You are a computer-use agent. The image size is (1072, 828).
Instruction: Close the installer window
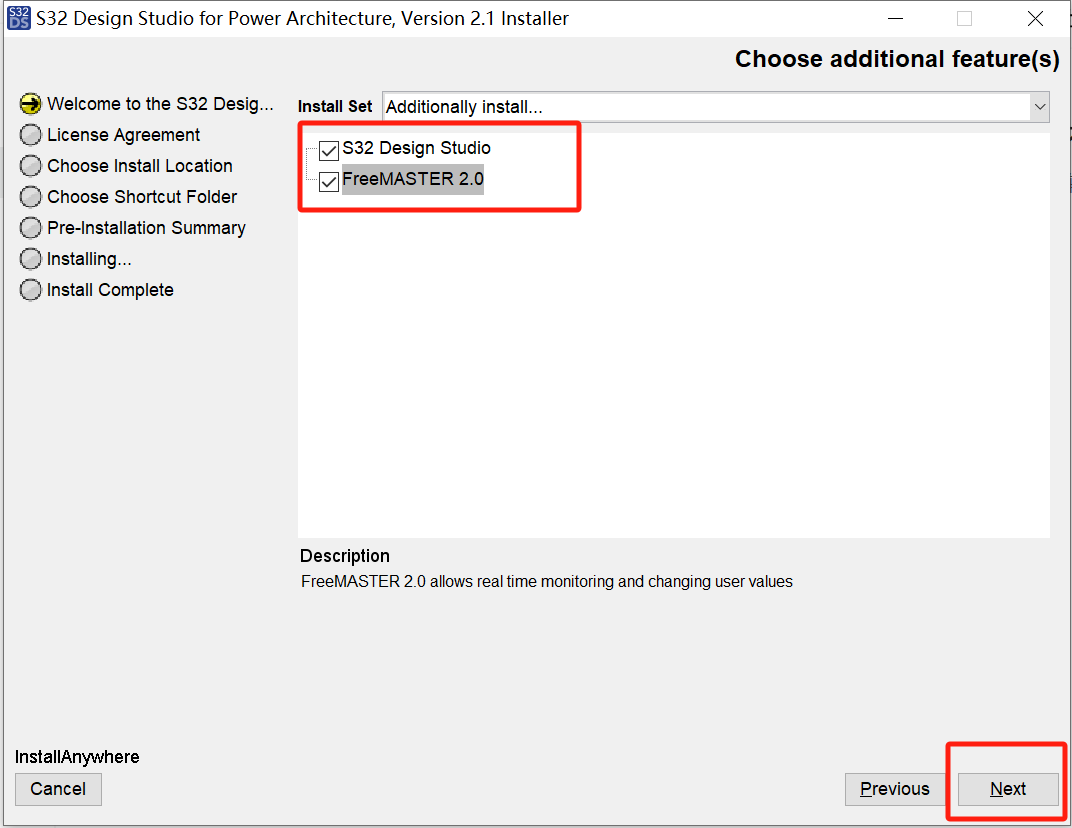[x=1035, y=18]
